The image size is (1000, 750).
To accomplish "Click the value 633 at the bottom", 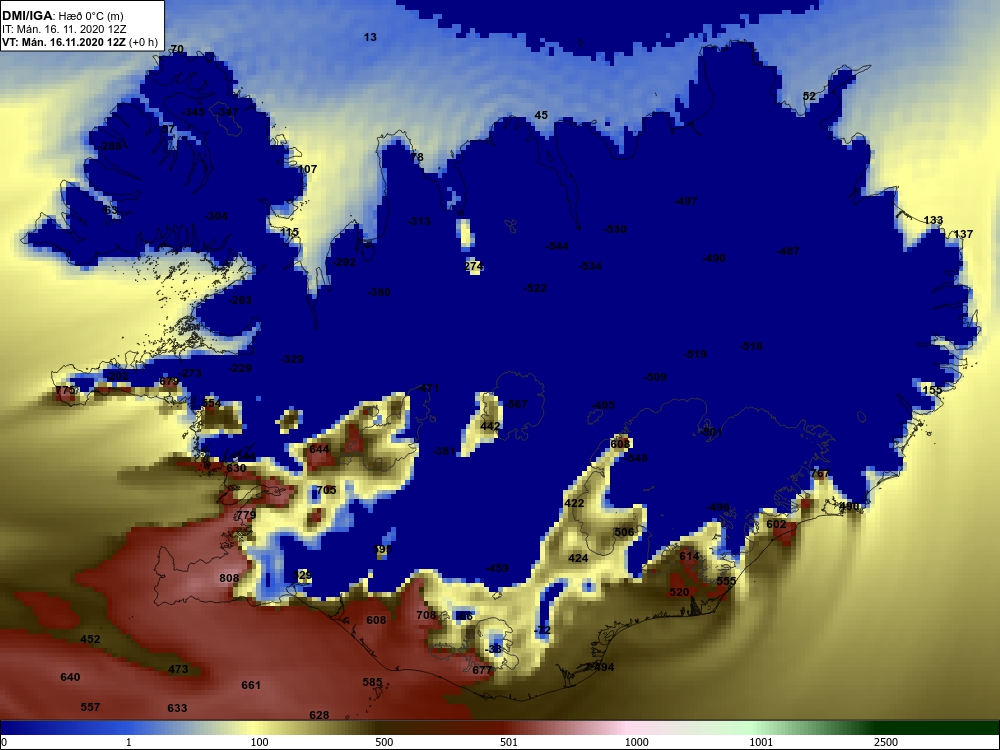I will click(x=177, y=708).
